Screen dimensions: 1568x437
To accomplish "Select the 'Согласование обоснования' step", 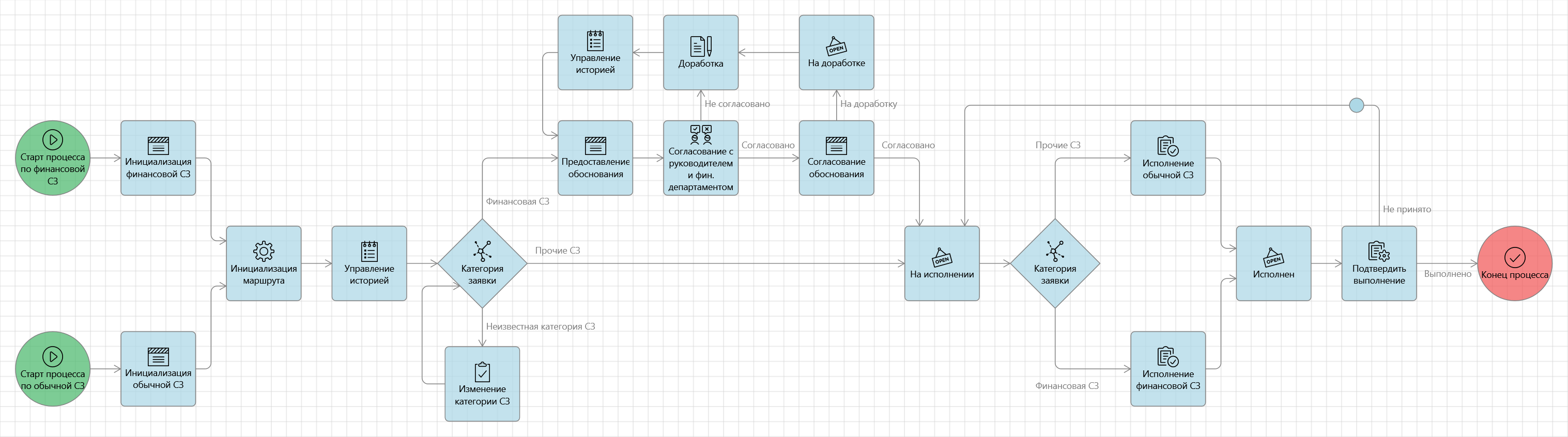I will pos(836,158).
